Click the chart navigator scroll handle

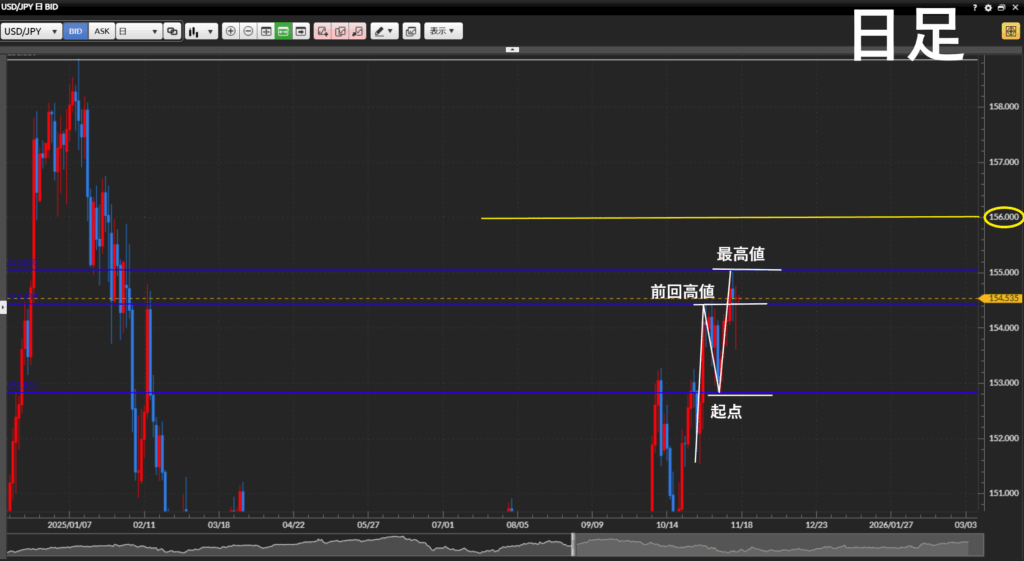573,545
